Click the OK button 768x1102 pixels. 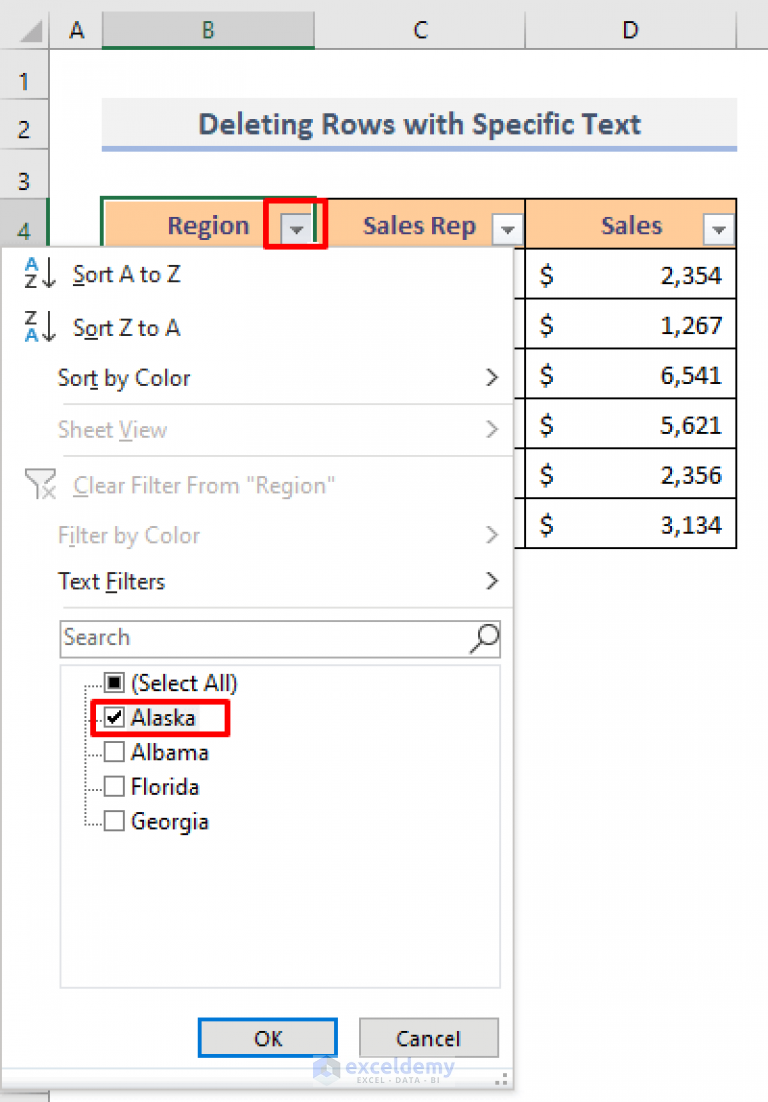[x=268, y=1038]
